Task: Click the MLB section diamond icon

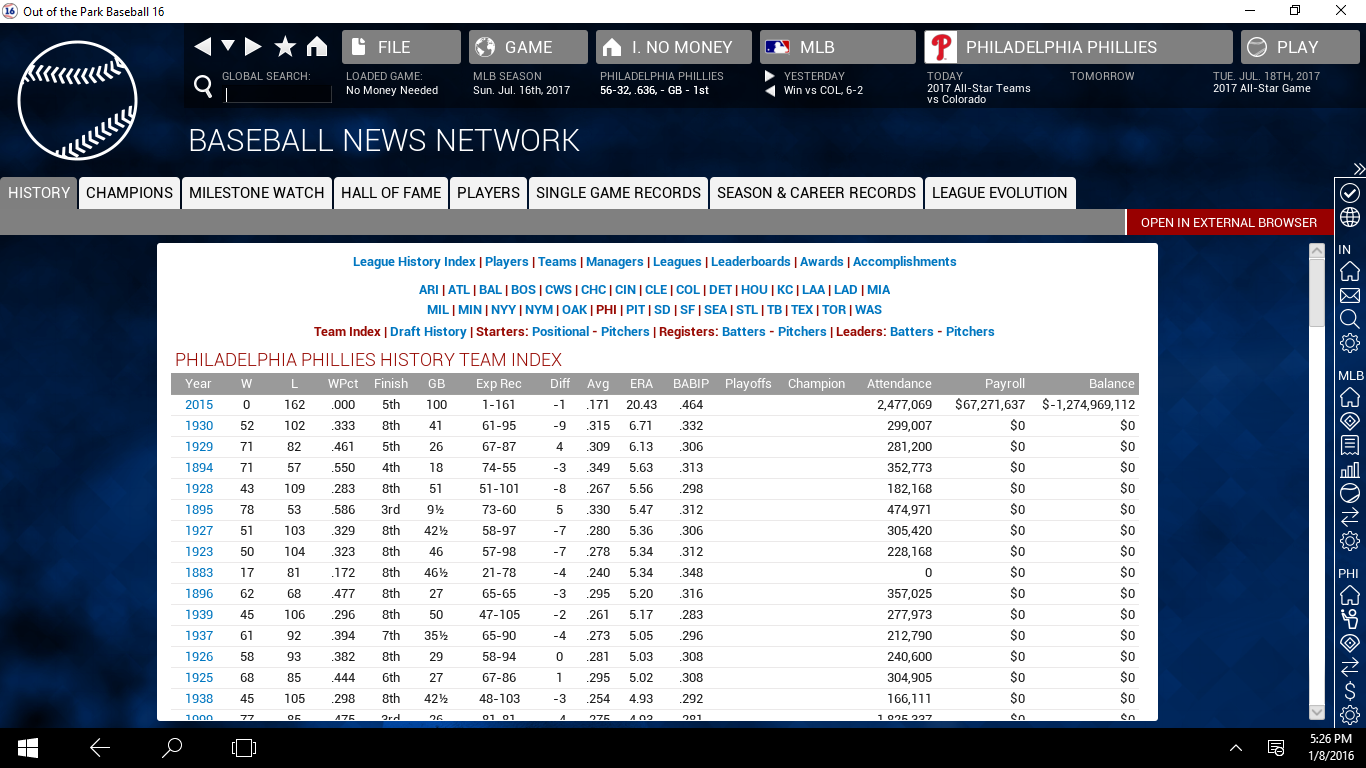Action: tap(1350, 421)
